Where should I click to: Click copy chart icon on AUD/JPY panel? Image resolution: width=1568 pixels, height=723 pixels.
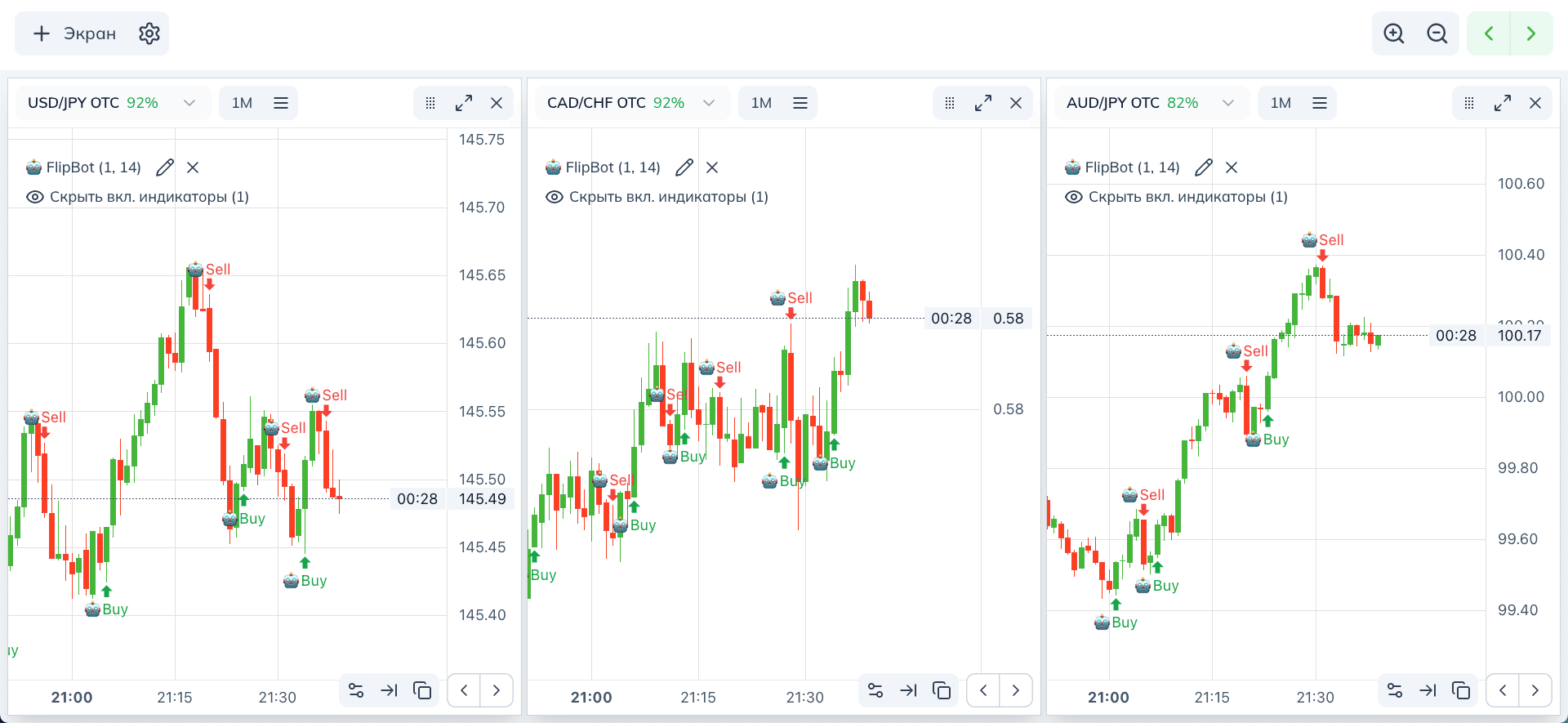(x=1461, y=690)
